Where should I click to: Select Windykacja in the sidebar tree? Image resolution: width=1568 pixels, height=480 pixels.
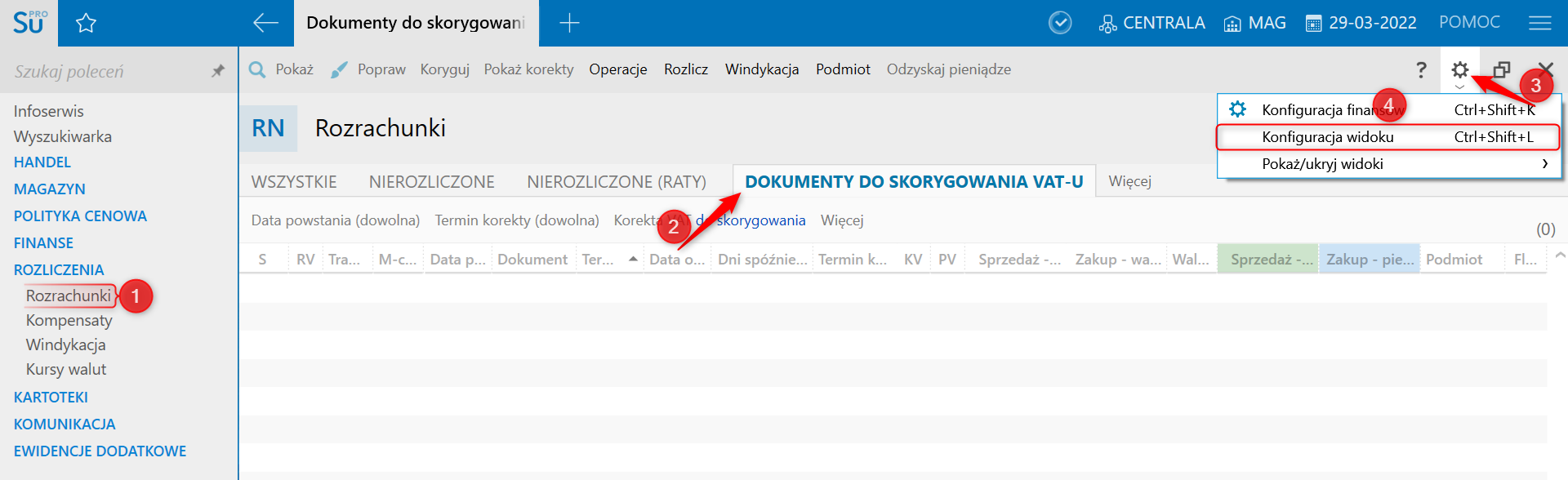coord(65,344)
